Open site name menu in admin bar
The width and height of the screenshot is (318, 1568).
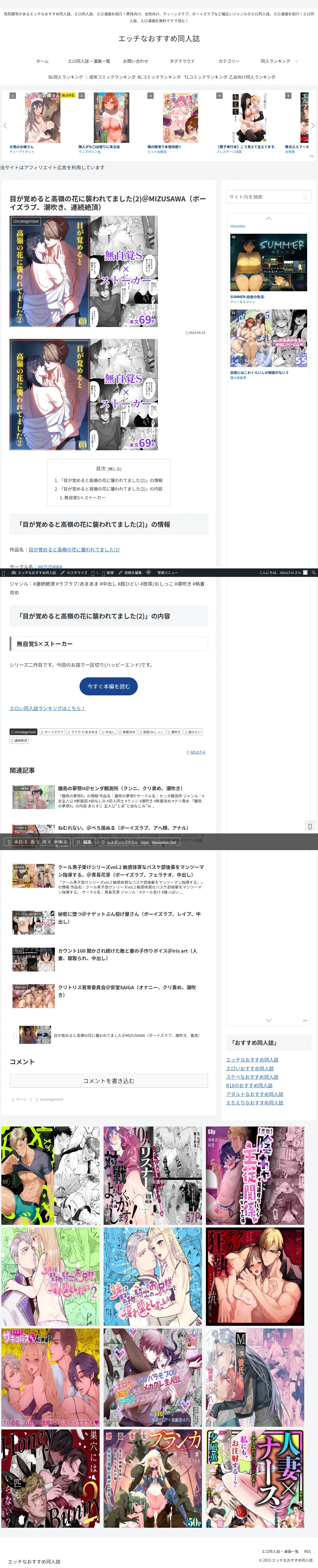tap(33, 573)
